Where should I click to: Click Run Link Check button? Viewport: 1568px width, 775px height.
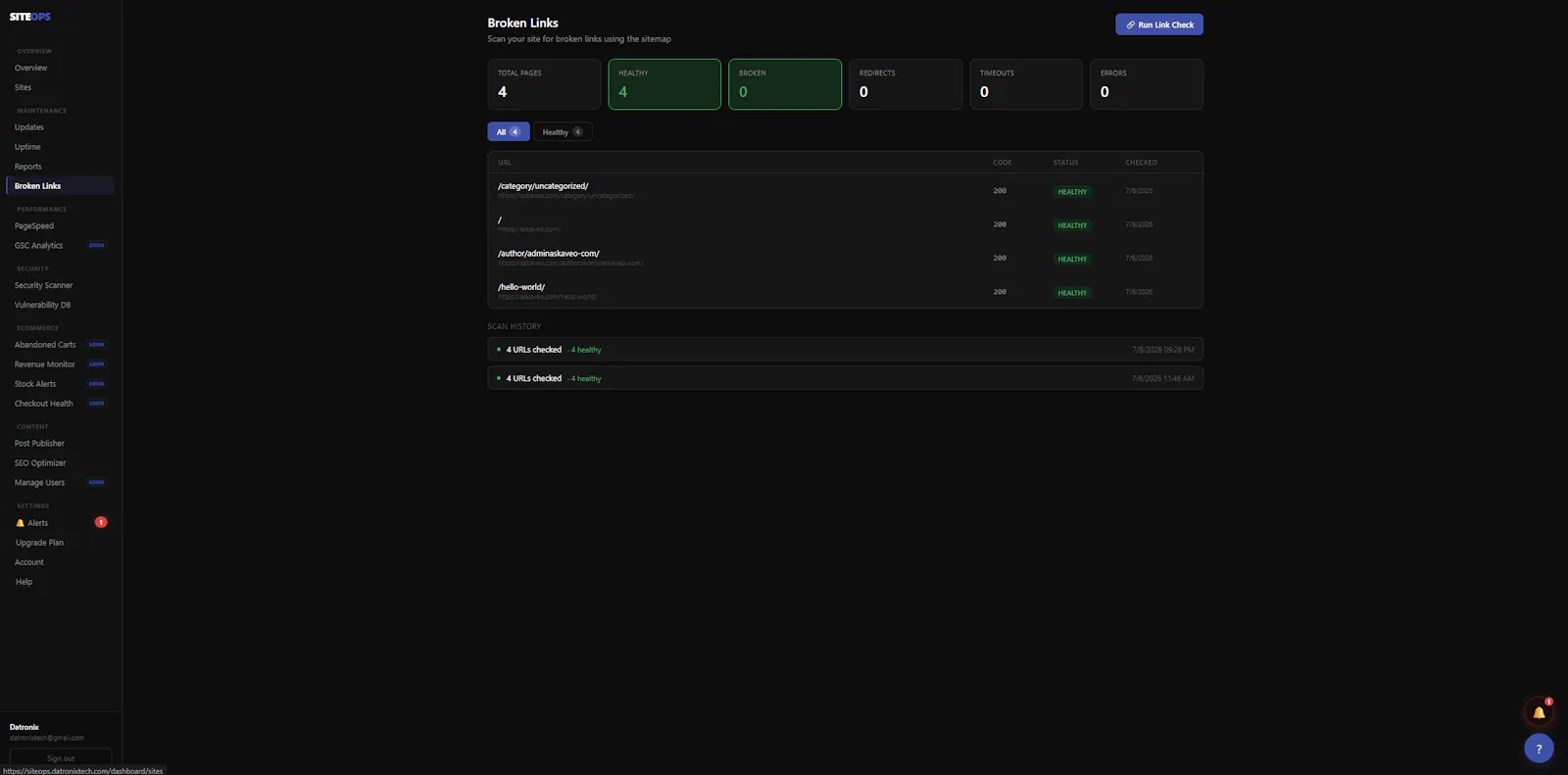coord(1159,24)
